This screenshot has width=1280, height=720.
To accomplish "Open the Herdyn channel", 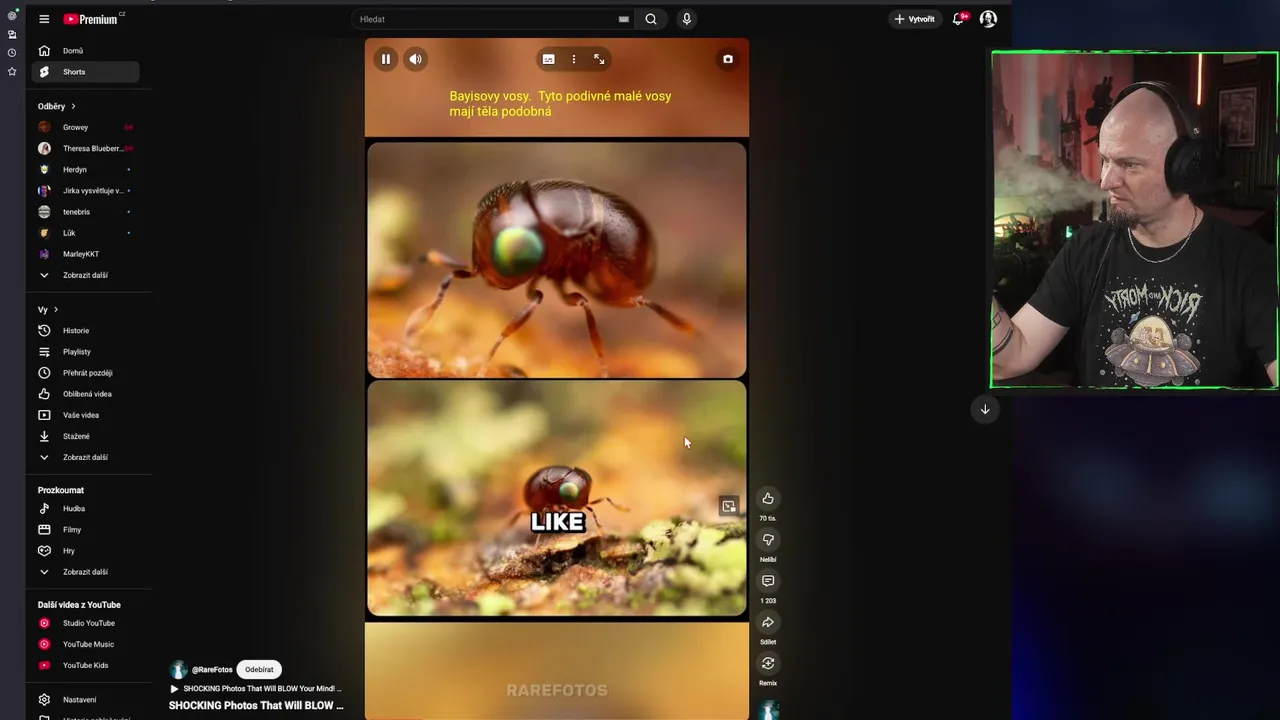I will coord(85,169).
